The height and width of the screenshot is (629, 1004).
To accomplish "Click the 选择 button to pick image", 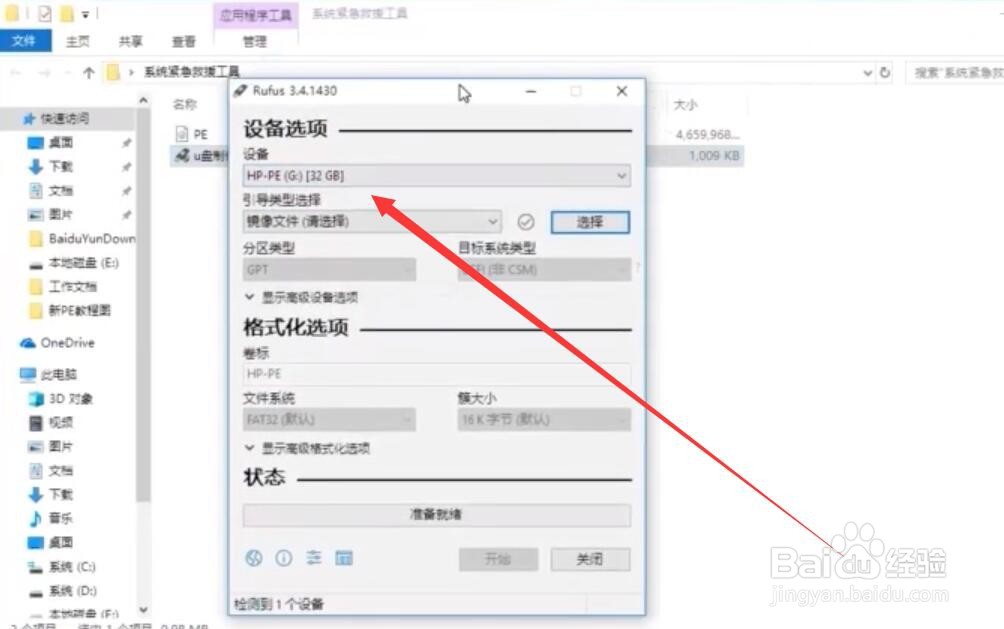I will (590, 222).
